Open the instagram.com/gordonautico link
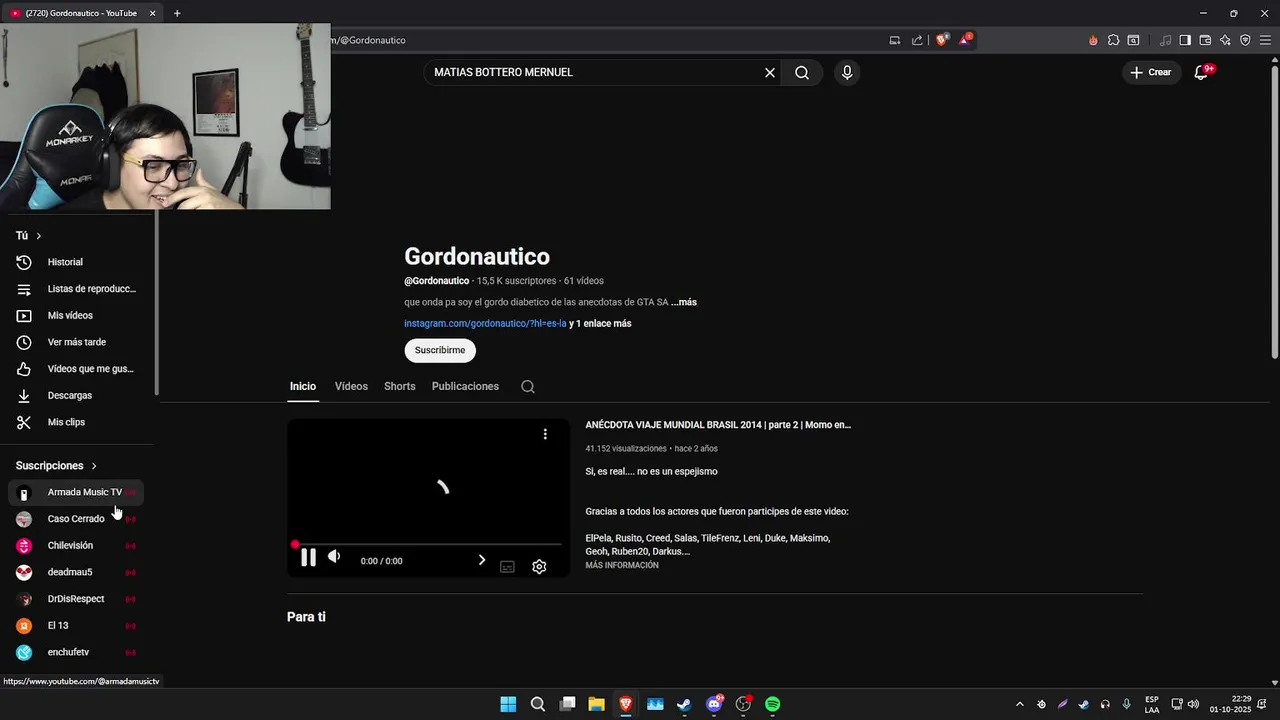This screenshot has height=720, width=1280. coord(485,324)
